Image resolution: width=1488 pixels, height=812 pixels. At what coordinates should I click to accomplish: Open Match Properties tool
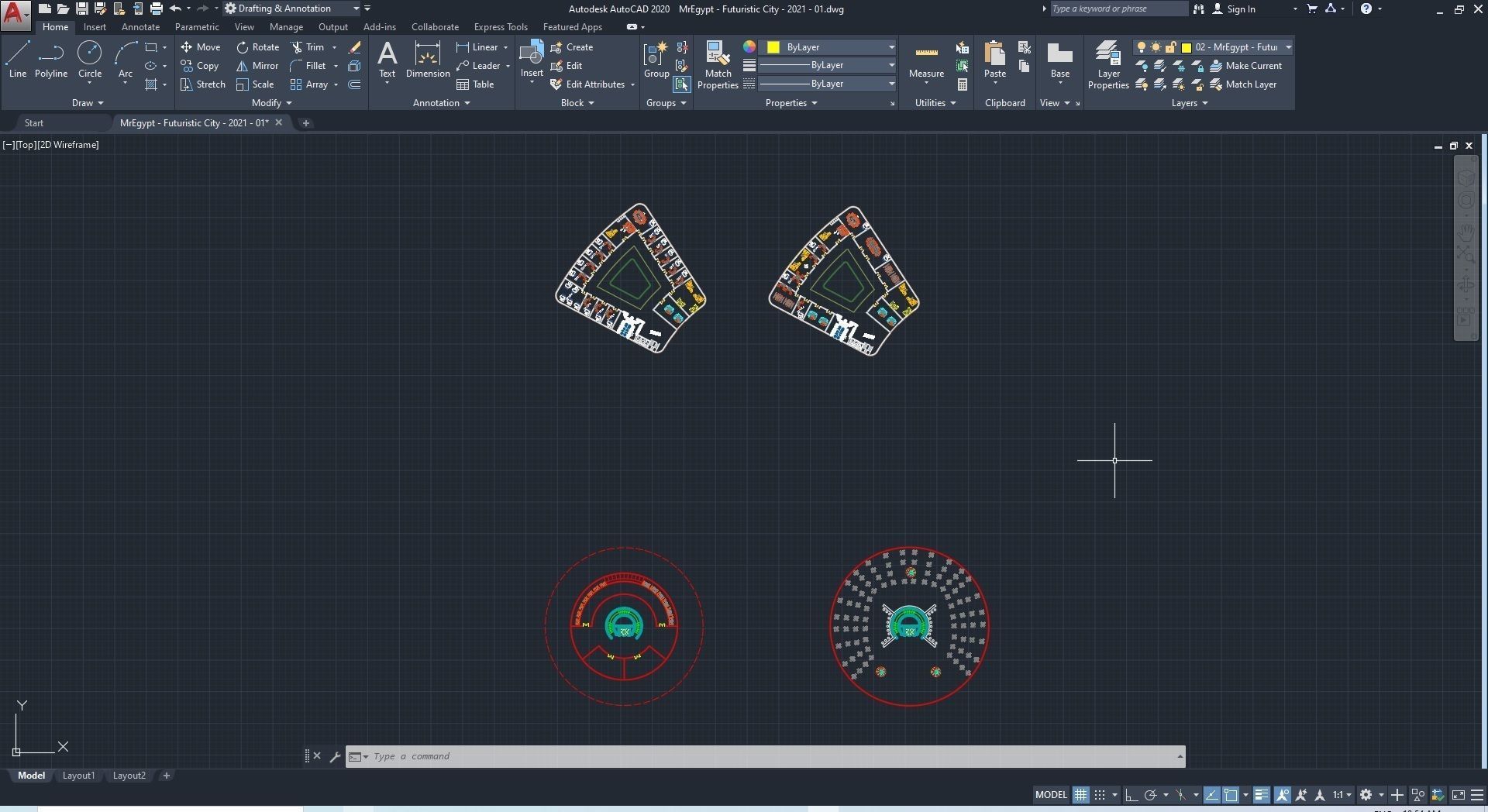718,65
